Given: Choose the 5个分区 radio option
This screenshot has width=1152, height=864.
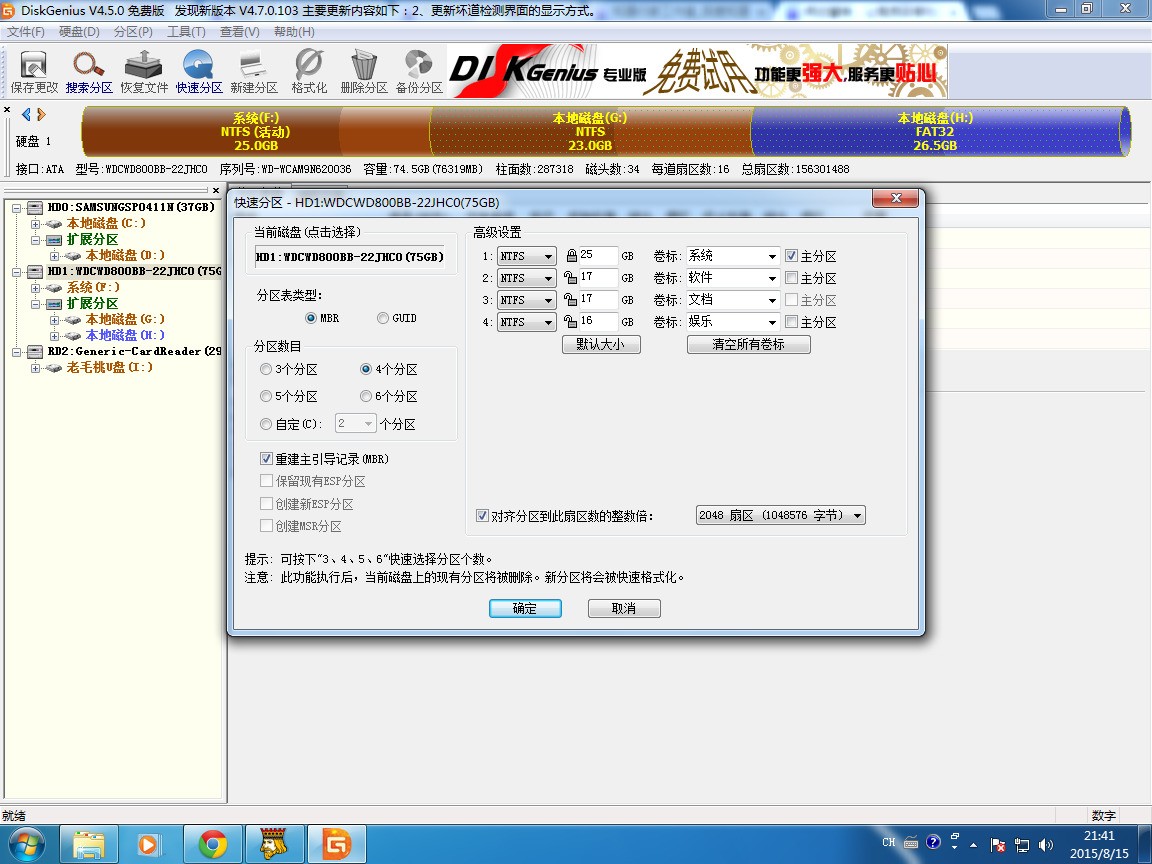Looking at the screenshot, I should pyautogui.click(x=266, y=397).
